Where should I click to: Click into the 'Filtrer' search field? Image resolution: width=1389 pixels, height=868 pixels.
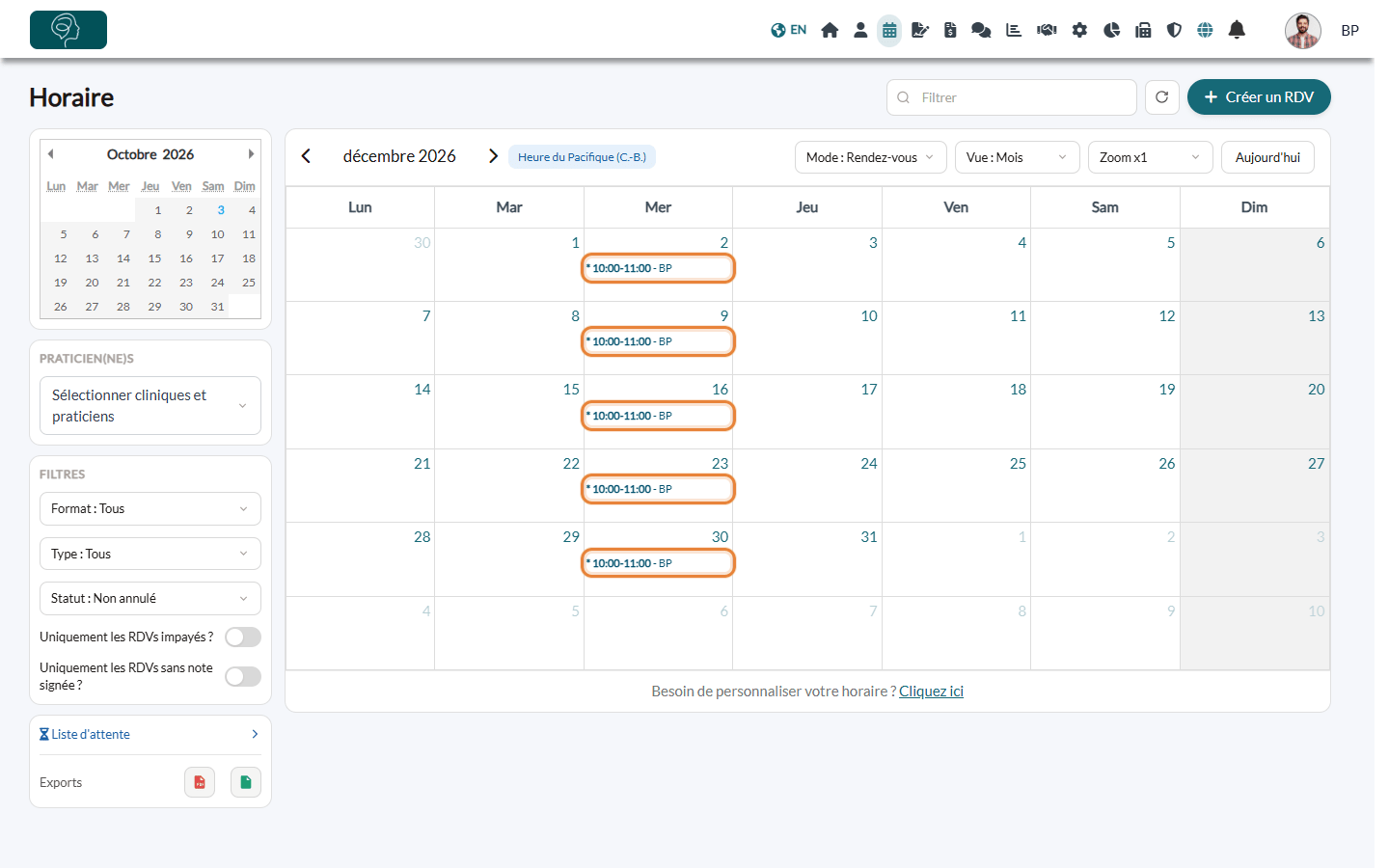(1012, 97)
